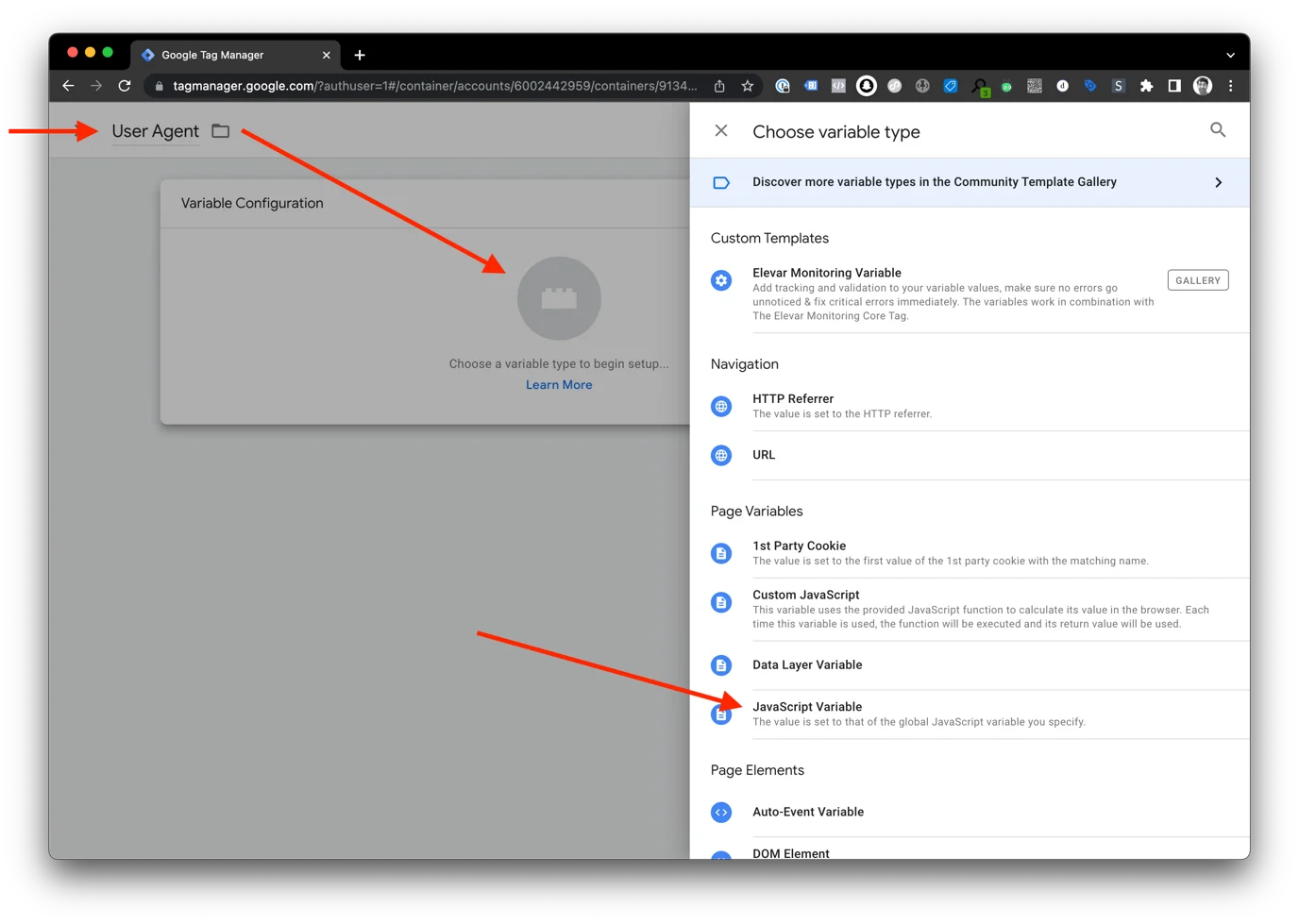1299x924 pixels.
Task: Open the Extensions puzzle icon
Action: click(x=1146, y=86)
